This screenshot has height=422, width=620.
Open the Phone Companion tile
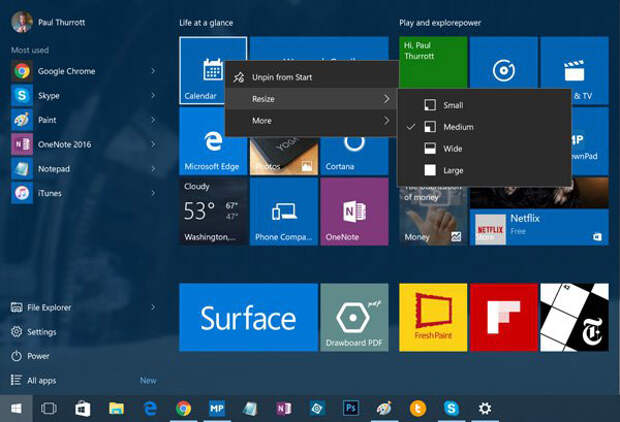click(x=284, y=212)
